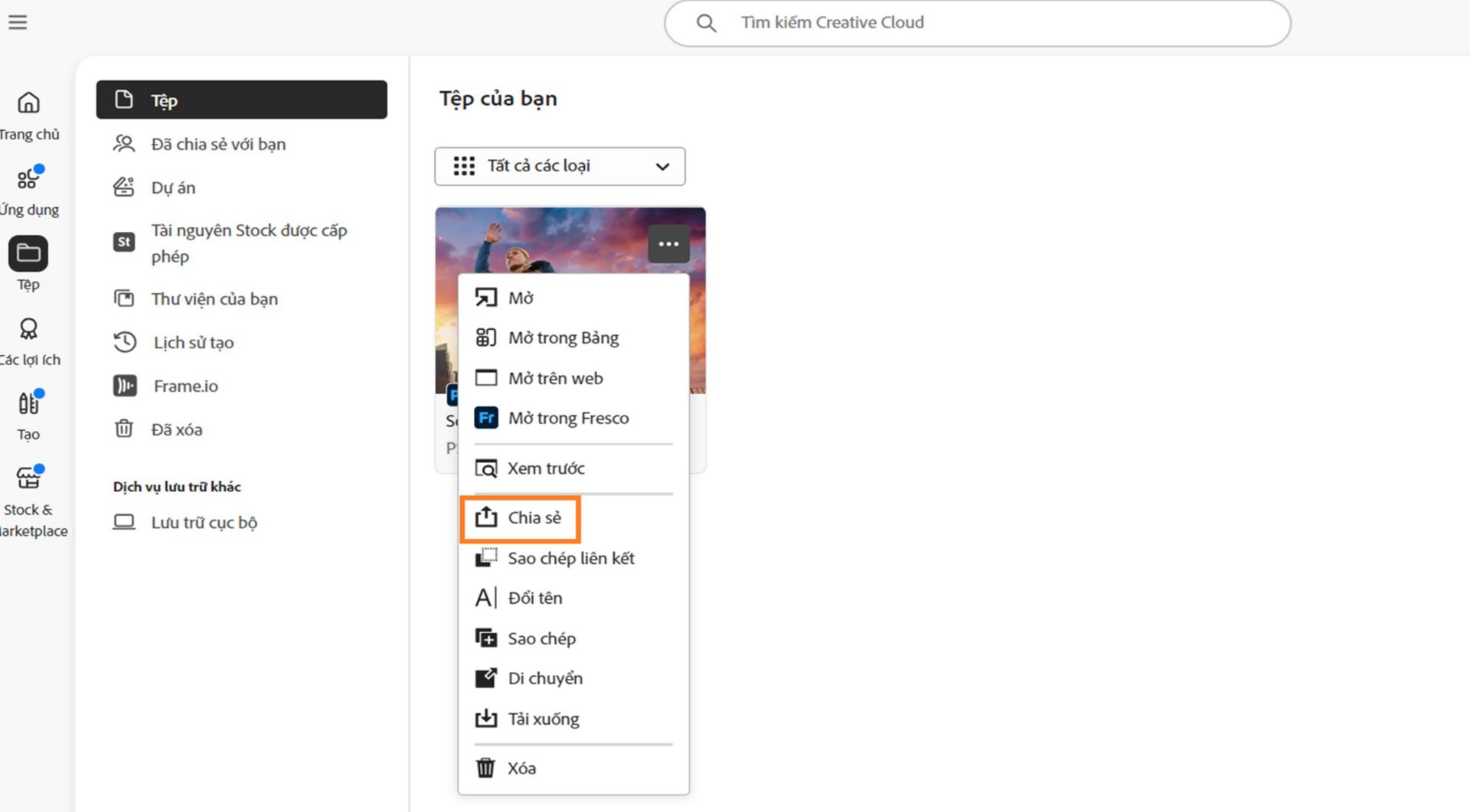Go to Trang chủ home icon
Viewport: 1470px width, 812px height.
click(28, 103)
